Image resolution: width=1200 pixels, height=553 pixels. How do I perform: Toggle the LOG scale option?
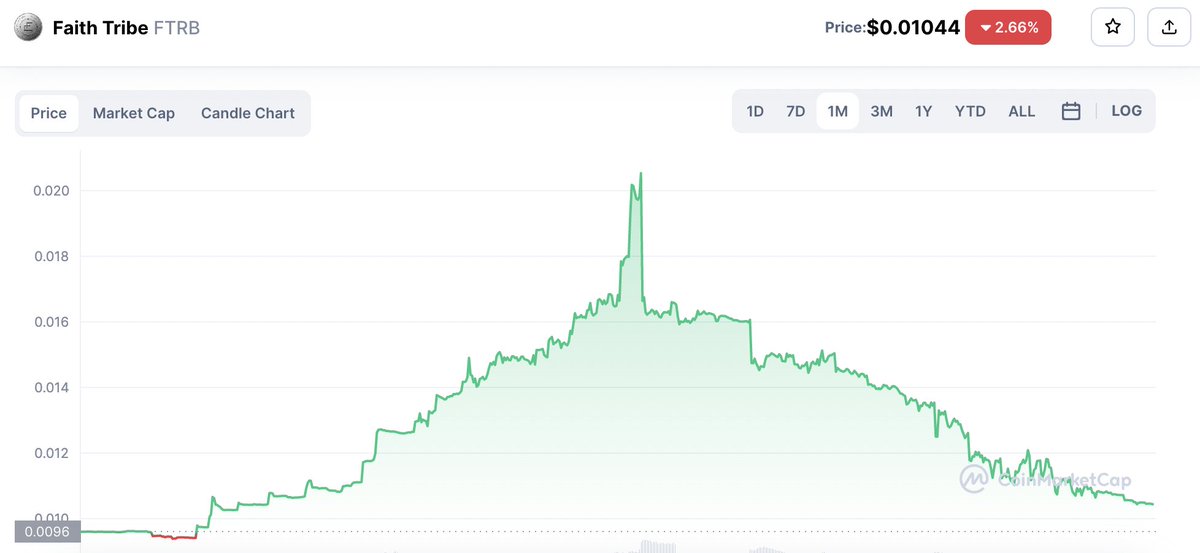coord(1126,111)
